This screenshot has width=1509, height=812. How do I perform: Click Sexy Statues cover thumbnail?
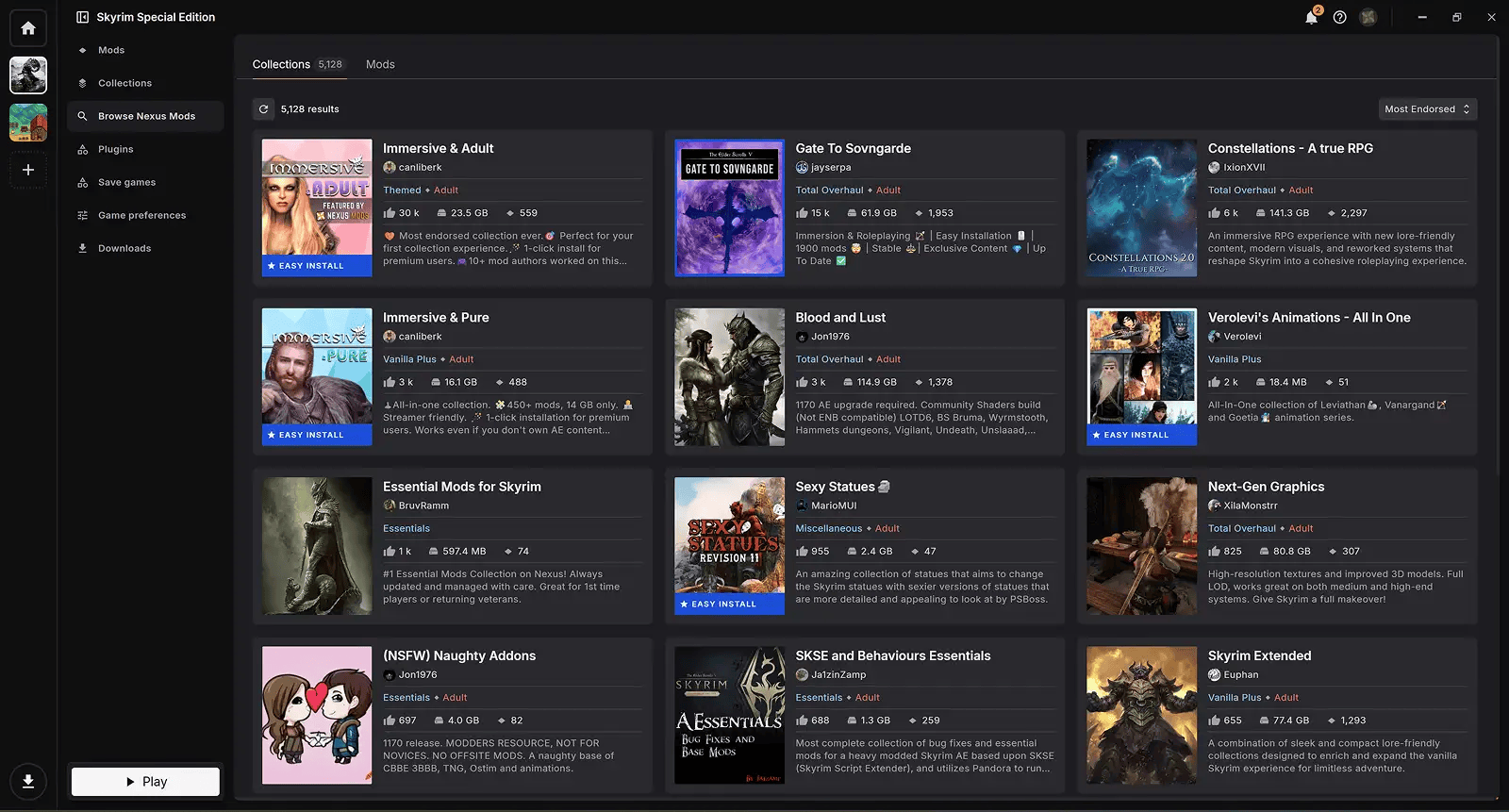729,546
